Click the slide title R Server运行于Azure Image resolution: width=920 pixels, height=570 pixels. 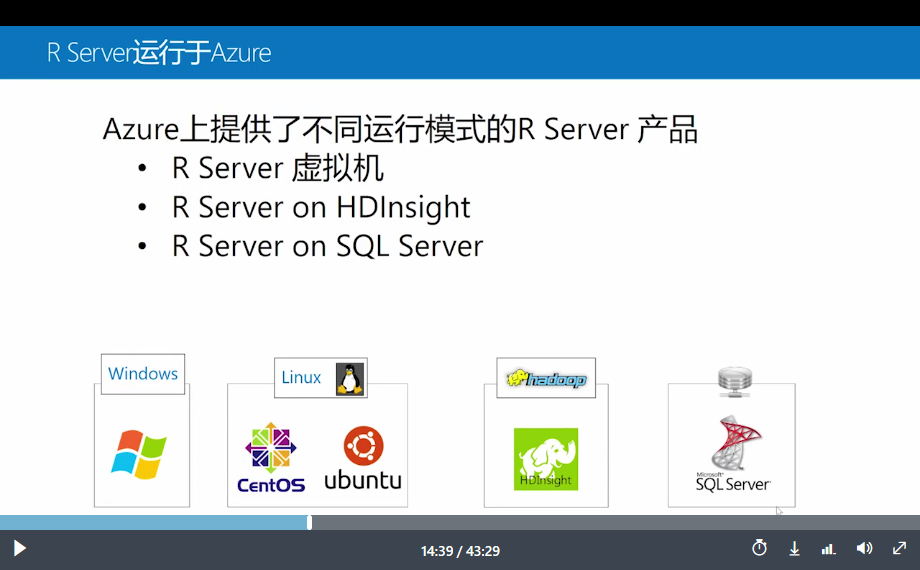159,53
